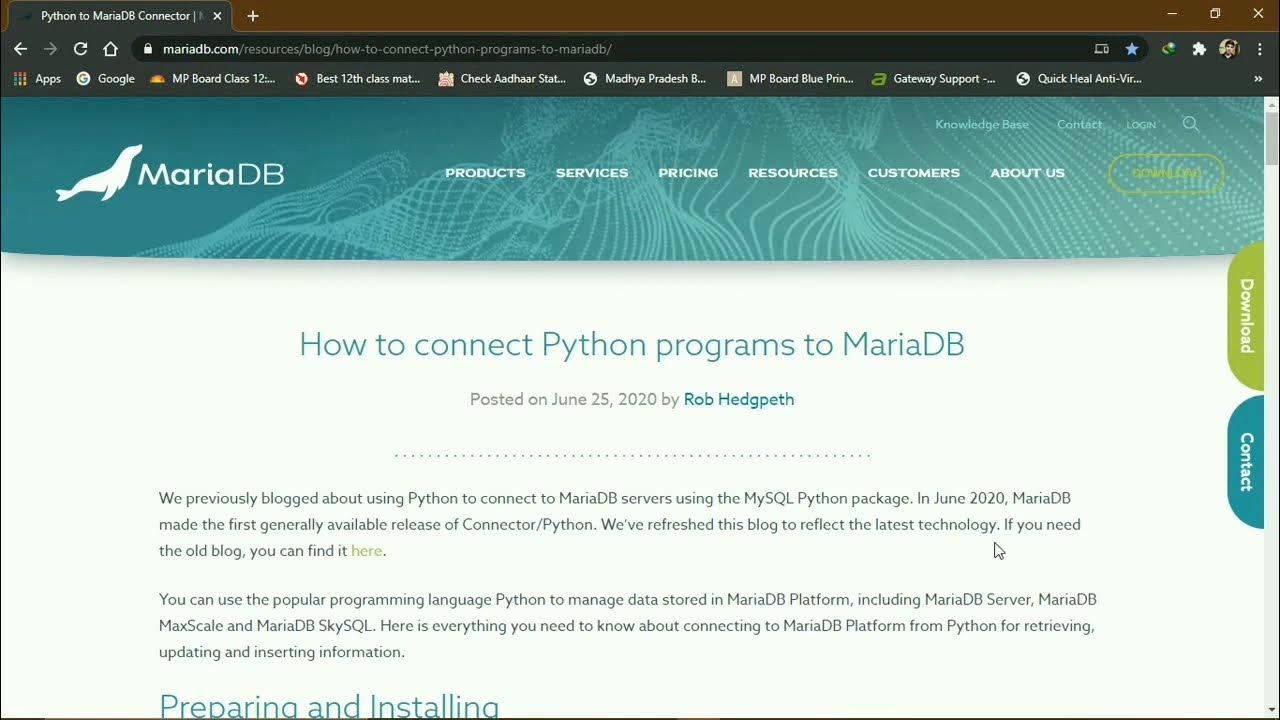Click the LOGIN link
1280x720 pixels.
pyautogui.click(x=1141, y=125)
